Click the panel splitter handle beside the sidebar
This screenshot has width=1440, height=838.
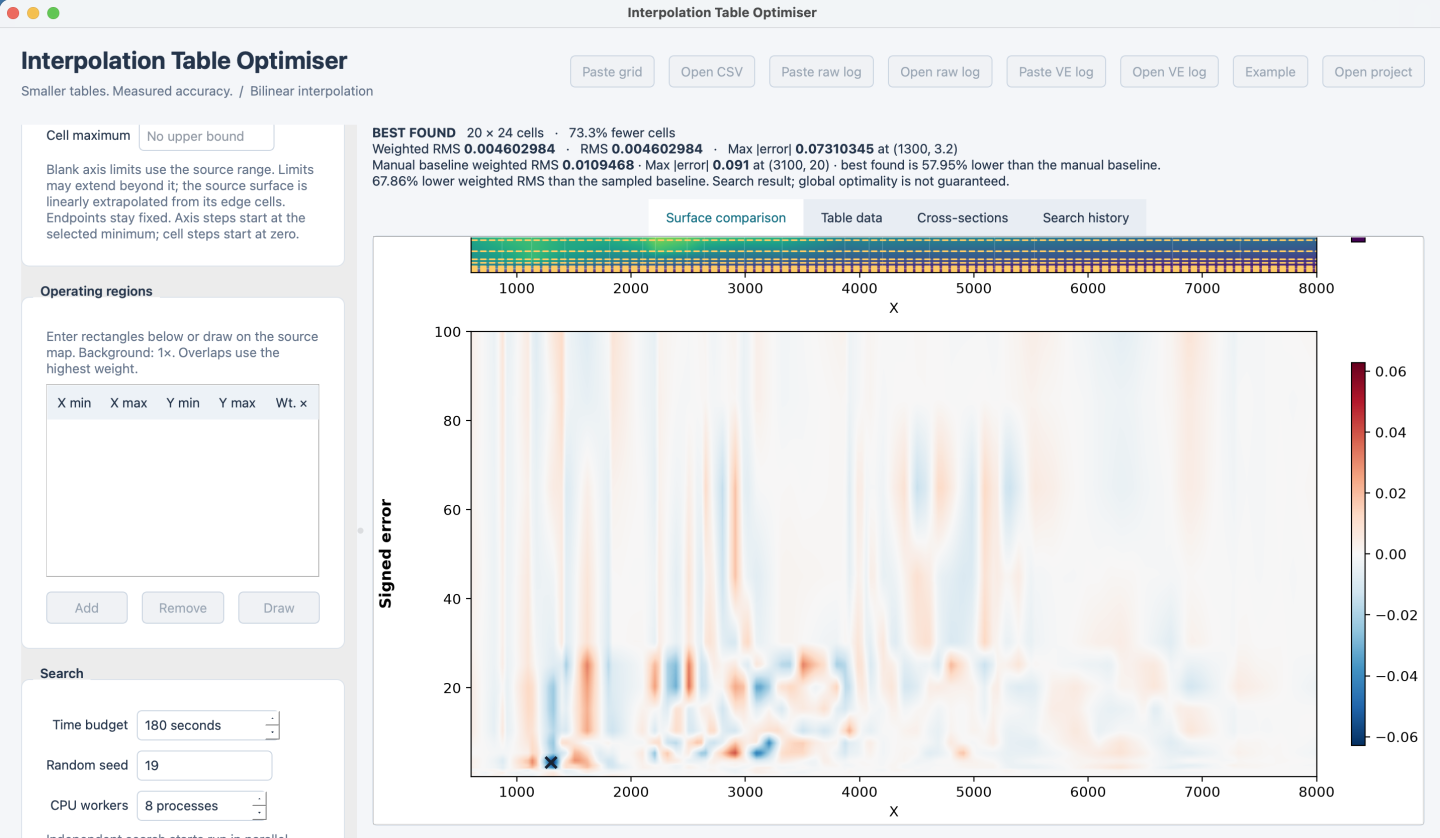tap(360, 531)
